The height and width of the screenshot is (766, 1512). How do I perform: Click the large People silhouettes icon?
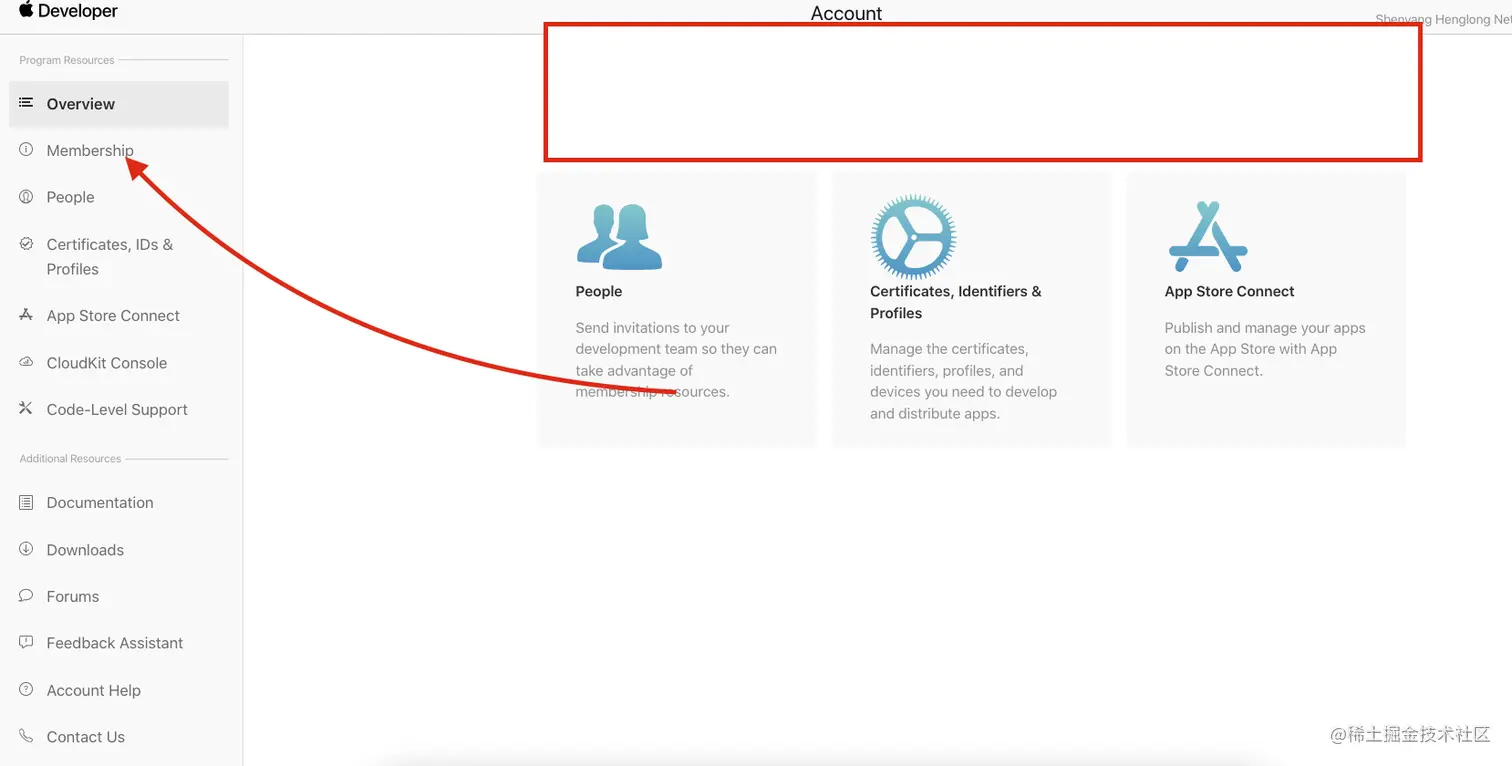click(x=619, y=237)
